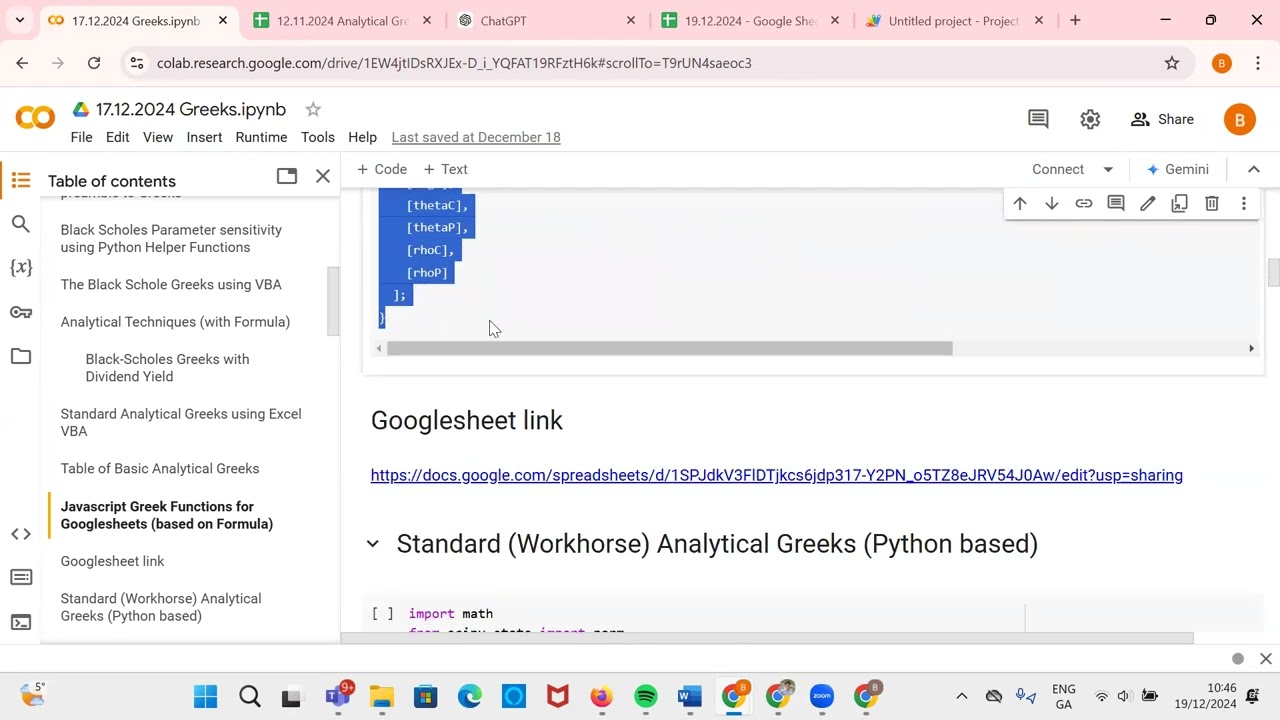Open the Files folder icon in sidebar
This screenshot has height=720, width=1280.
point(21,356)
